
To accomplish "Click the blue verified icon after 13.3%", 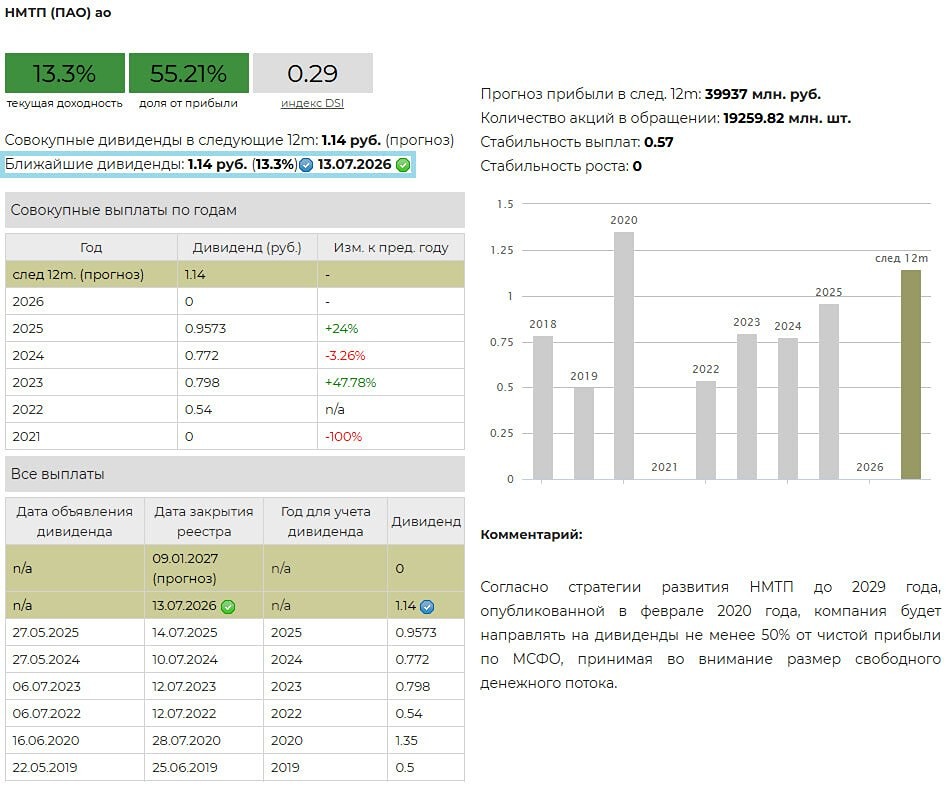I will (x=306, y=165).
